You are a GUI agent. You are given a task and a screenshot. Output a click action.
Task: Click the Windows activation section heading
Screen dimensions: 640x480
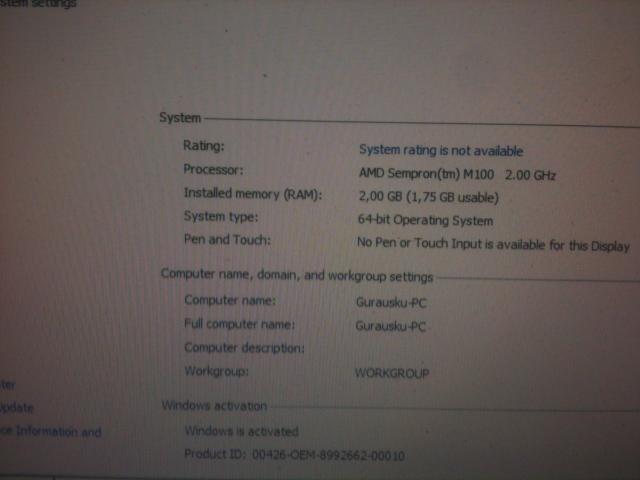214,406
